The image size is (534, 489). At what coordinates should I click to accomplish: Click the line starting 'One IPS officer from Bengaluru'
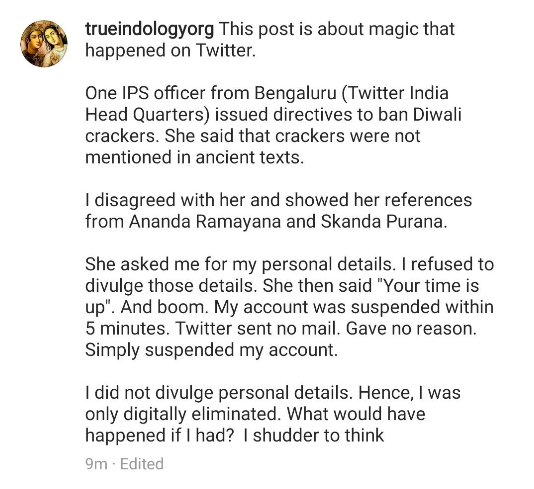point(267,93)
